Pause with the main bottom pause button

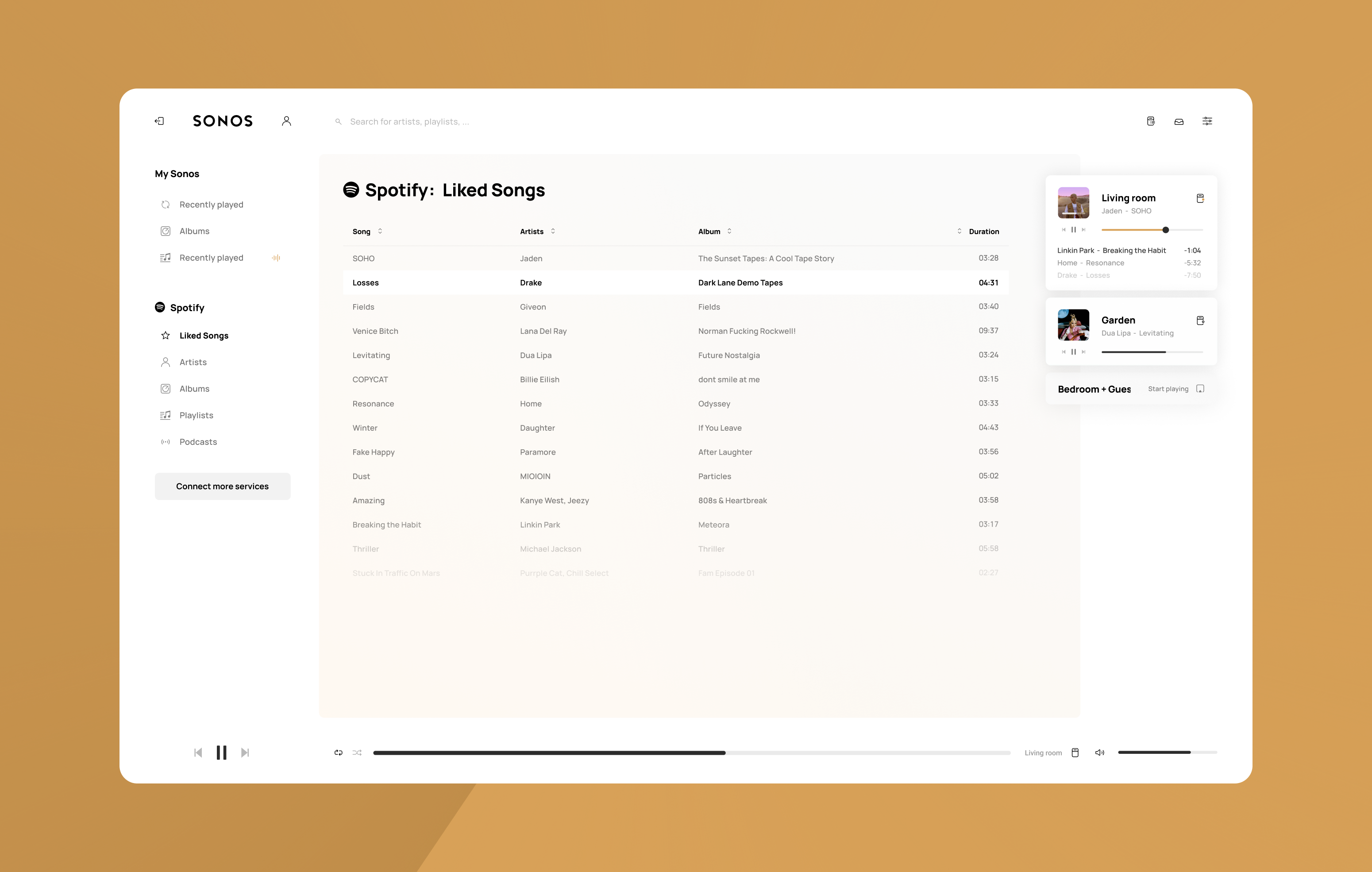pos(222,752)
